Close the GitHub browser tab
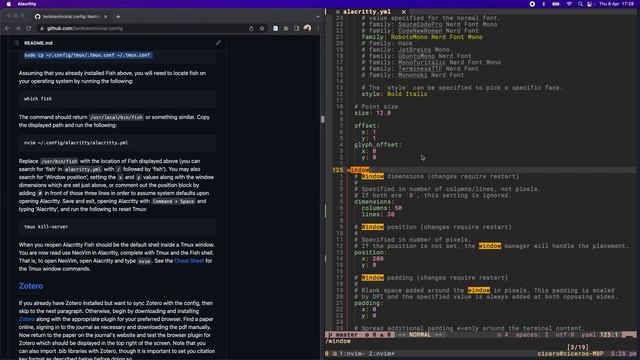The height and width of the screenshot is (360, 640). [105, 16]
